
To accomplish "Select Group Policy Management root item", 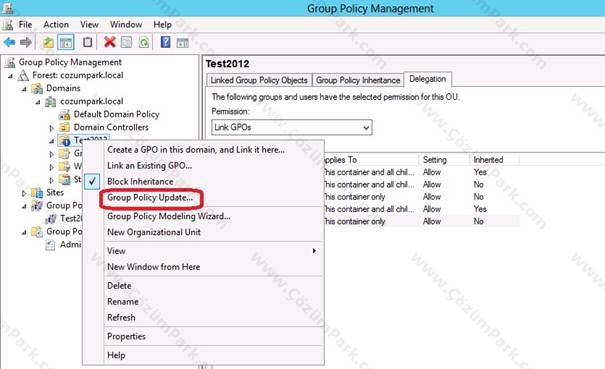I will pos(70,62).
